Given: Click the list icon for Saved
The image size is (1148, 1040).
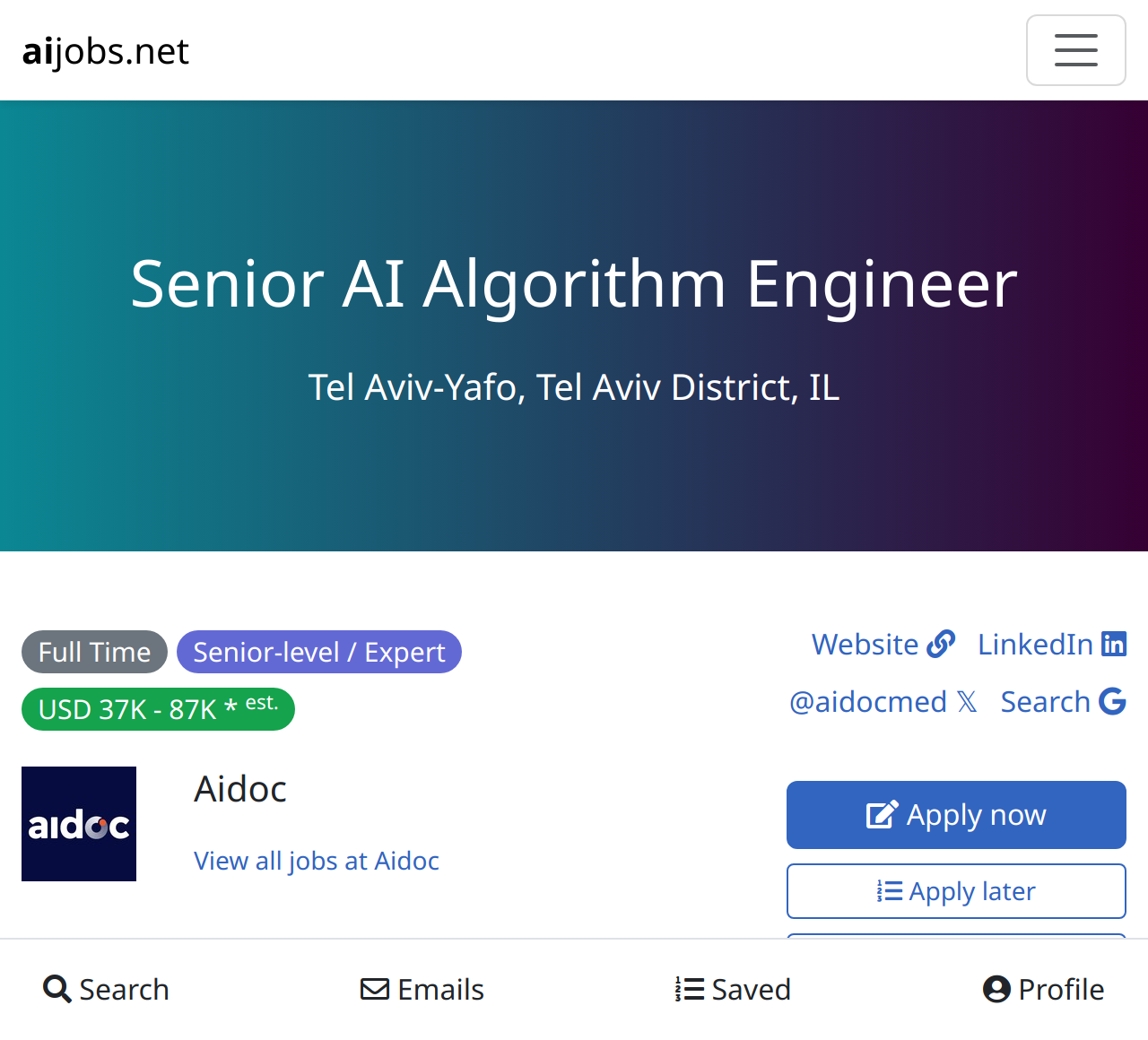Looking at the screenshot, I should [x=690, y=989].
